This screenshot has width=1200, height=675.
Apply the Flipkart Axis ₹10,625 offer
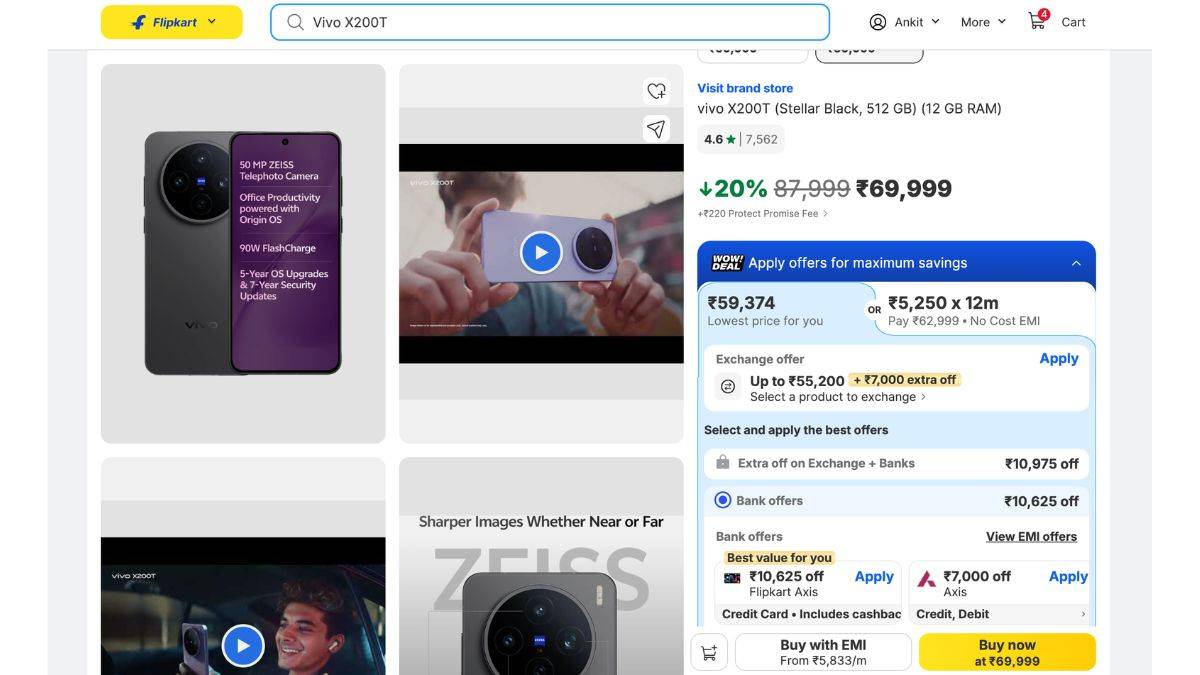click(x=874, y=577)
